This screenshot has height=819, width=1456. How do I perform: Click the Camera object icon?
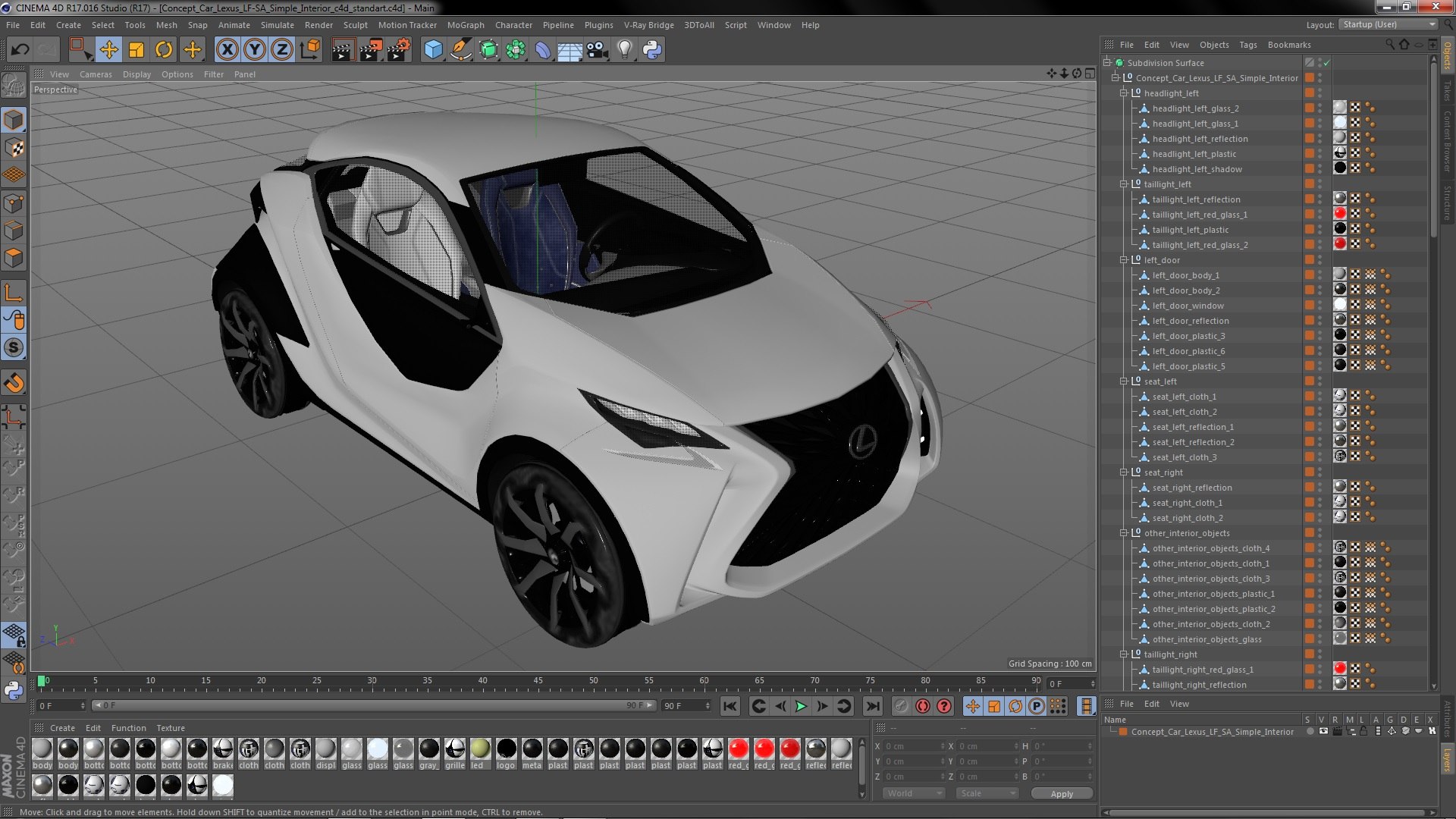pyautogui.click(x=598, y=50)
